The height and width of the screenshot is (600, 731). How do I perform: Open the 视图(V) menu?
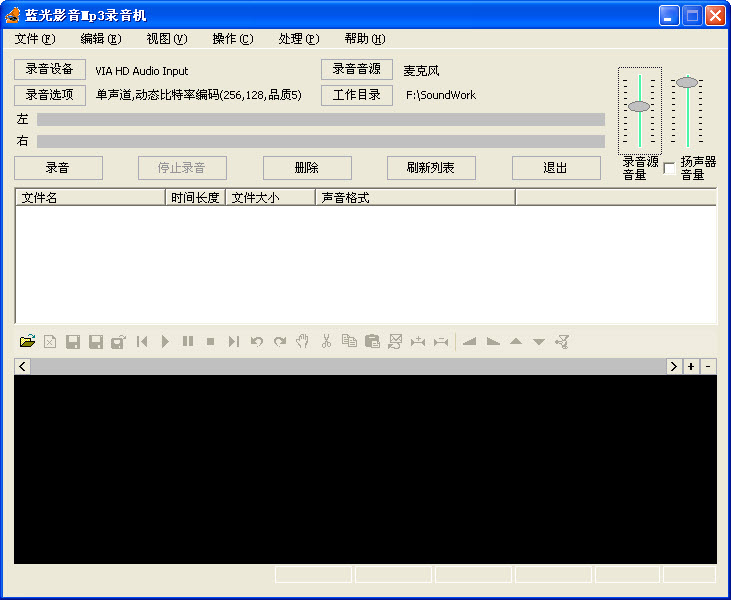click(x=167, y=39)
